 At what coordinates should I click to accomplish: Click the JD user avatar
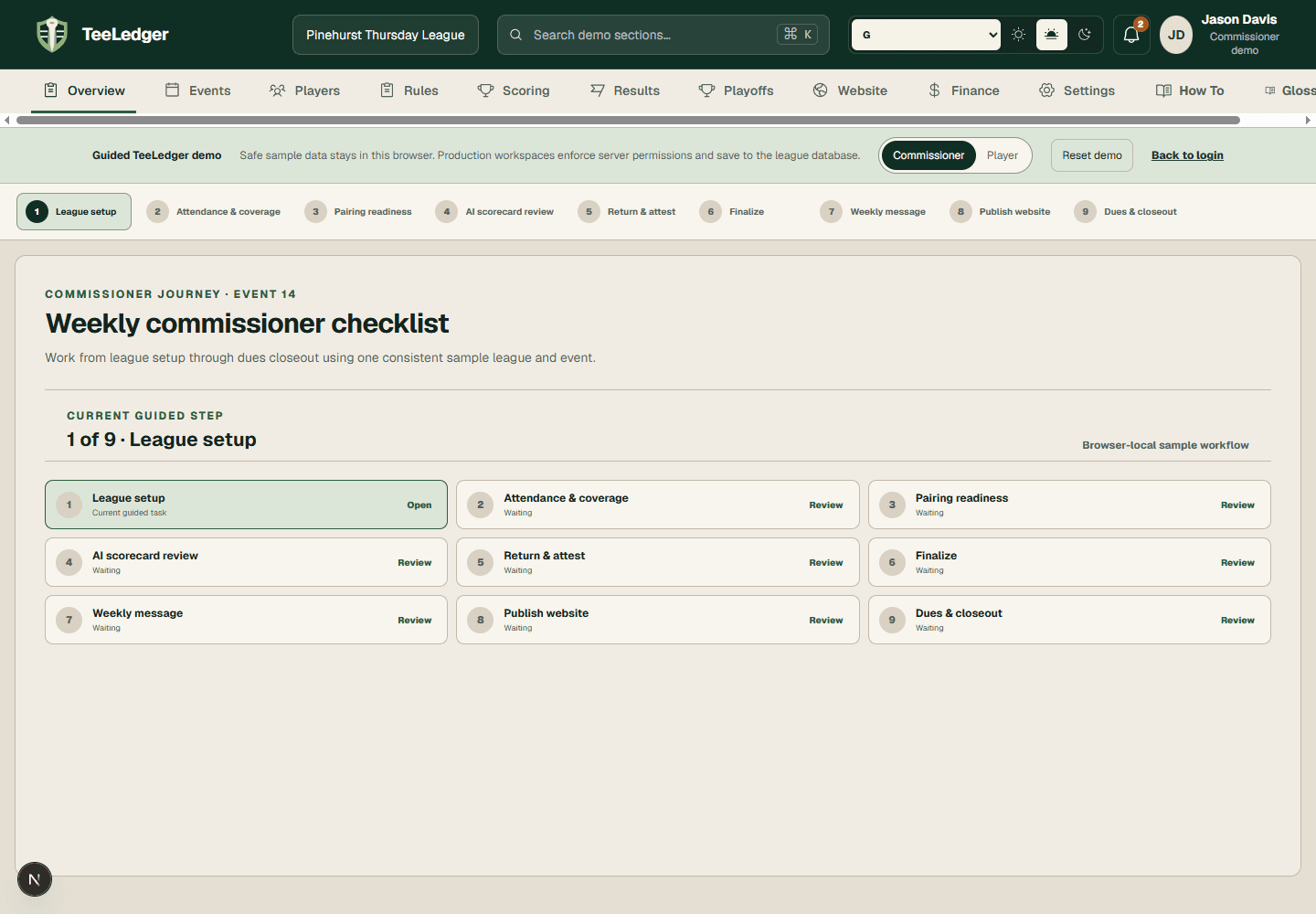point(1176,35)
